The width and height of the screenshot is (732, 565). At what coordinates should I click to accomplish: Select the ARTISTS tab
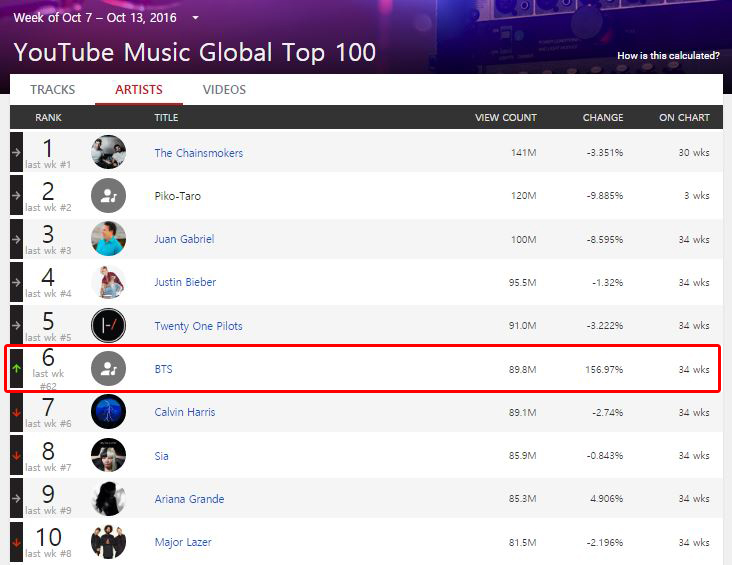139,89
